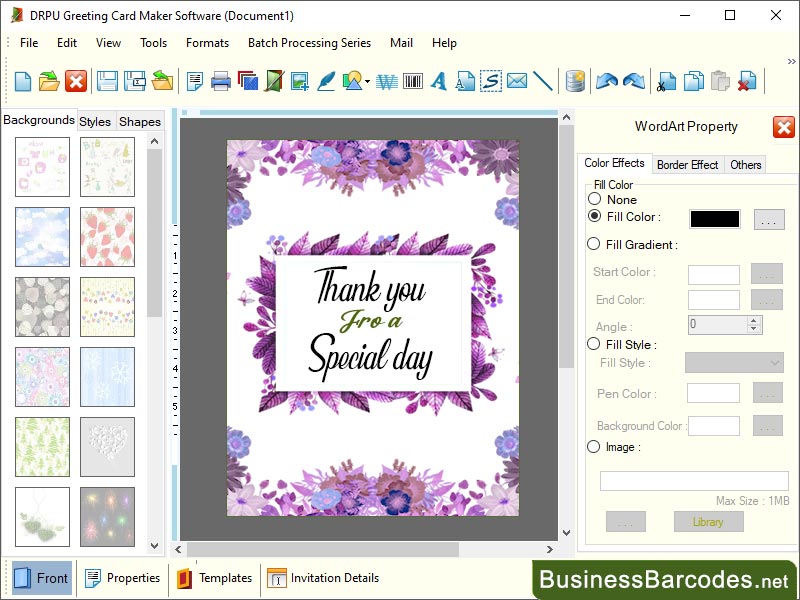Open the Batch Processing Series menu
Image resolution: width=800 pixels, height=600 pixels.
pyautogui.click(x=309, y=43)
